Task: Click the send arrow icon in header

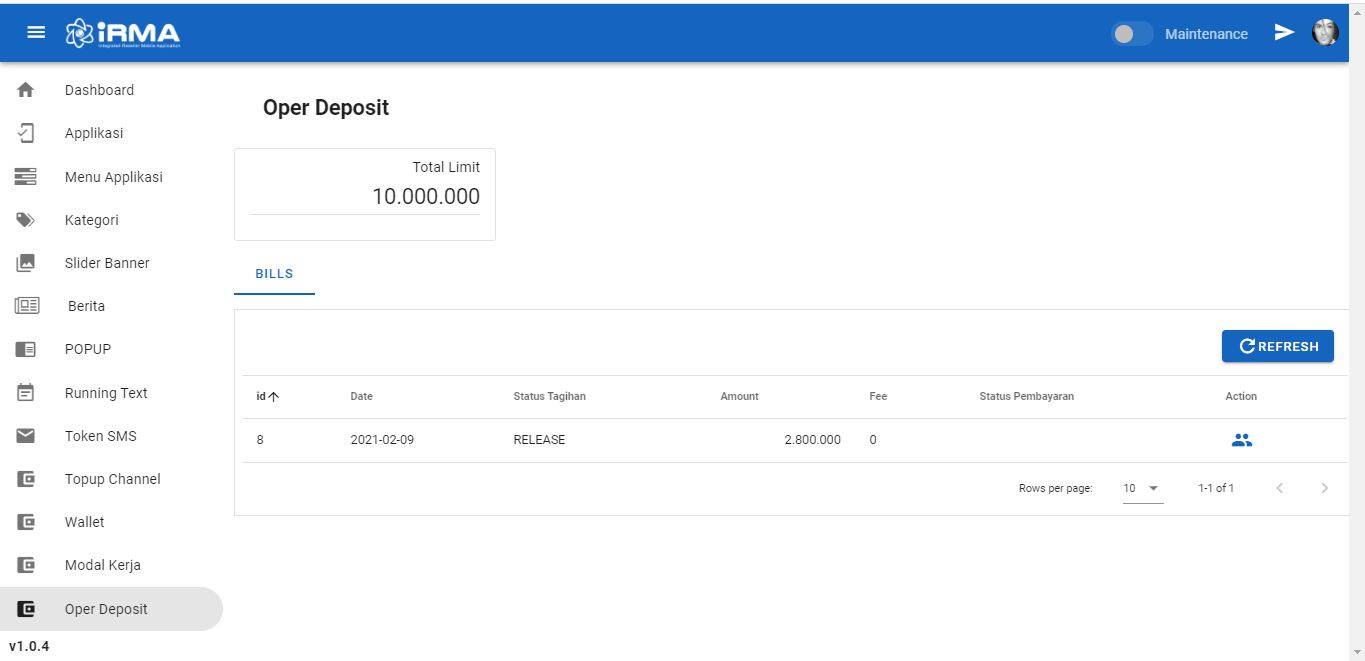Action: [1284, 33]
